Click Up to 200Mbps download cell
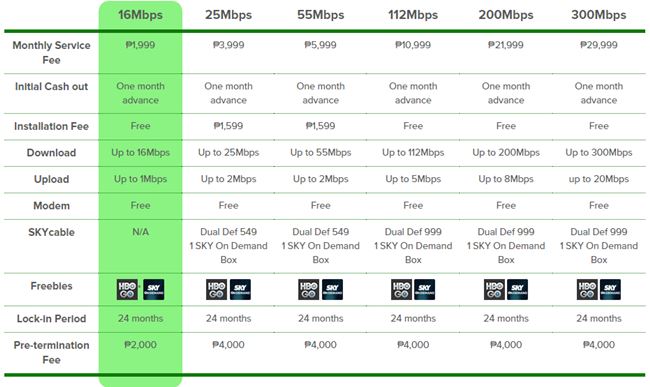The height and width of the screenshot is (387, 650). coord(506,152)
